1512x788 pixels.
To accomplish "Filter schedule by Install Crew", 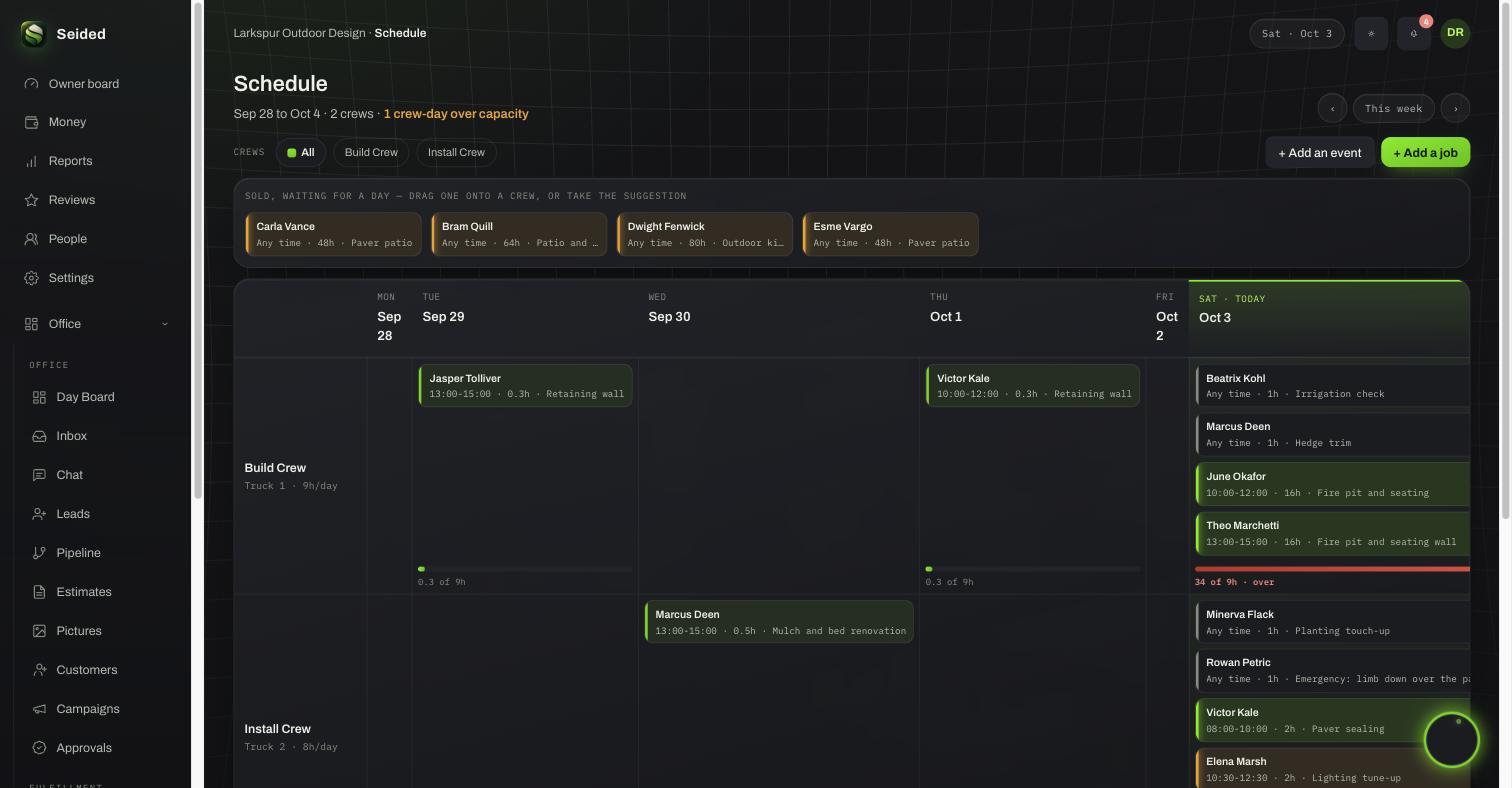I will pyautogui.click(x=456, y=153).
